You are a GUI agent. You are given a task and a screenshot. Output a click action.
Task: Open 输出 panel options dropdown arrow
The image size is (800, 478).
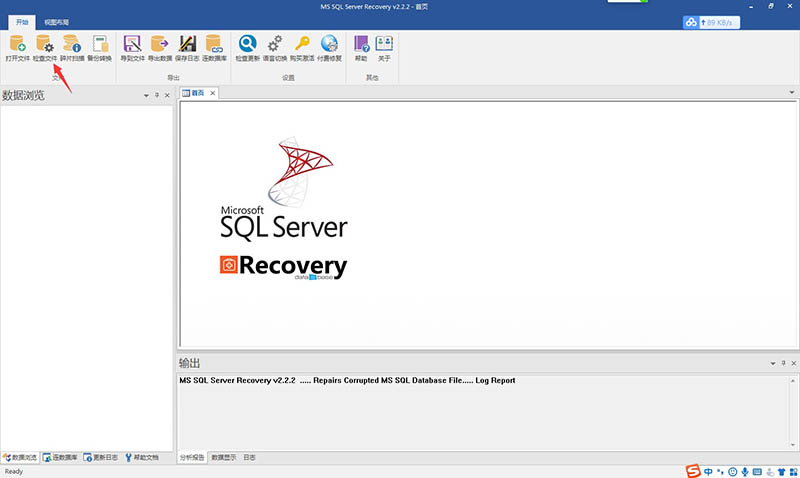773,363
